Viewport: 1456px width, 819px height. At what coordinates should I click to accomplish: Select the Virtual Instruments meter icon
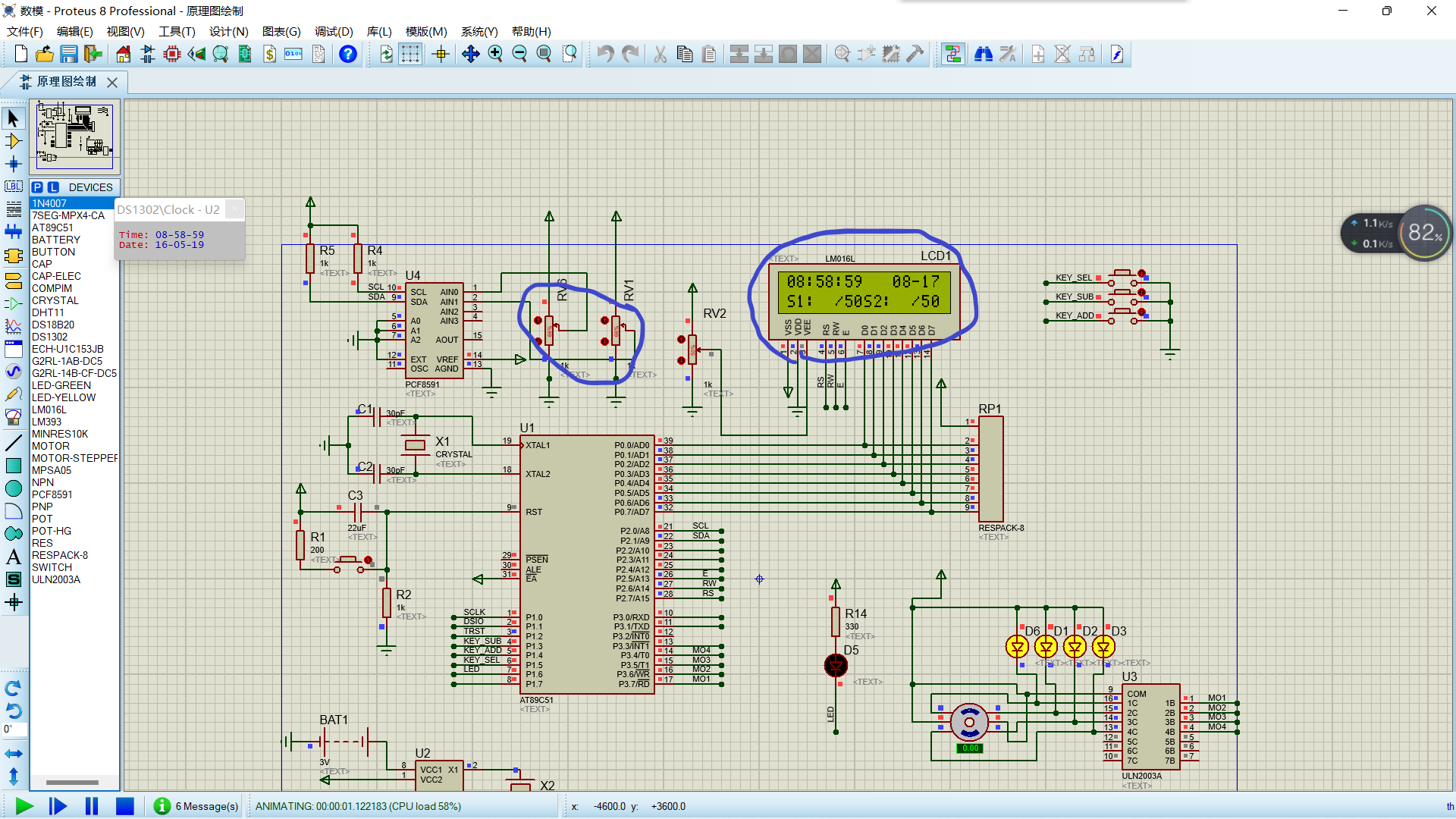(14, 417)
